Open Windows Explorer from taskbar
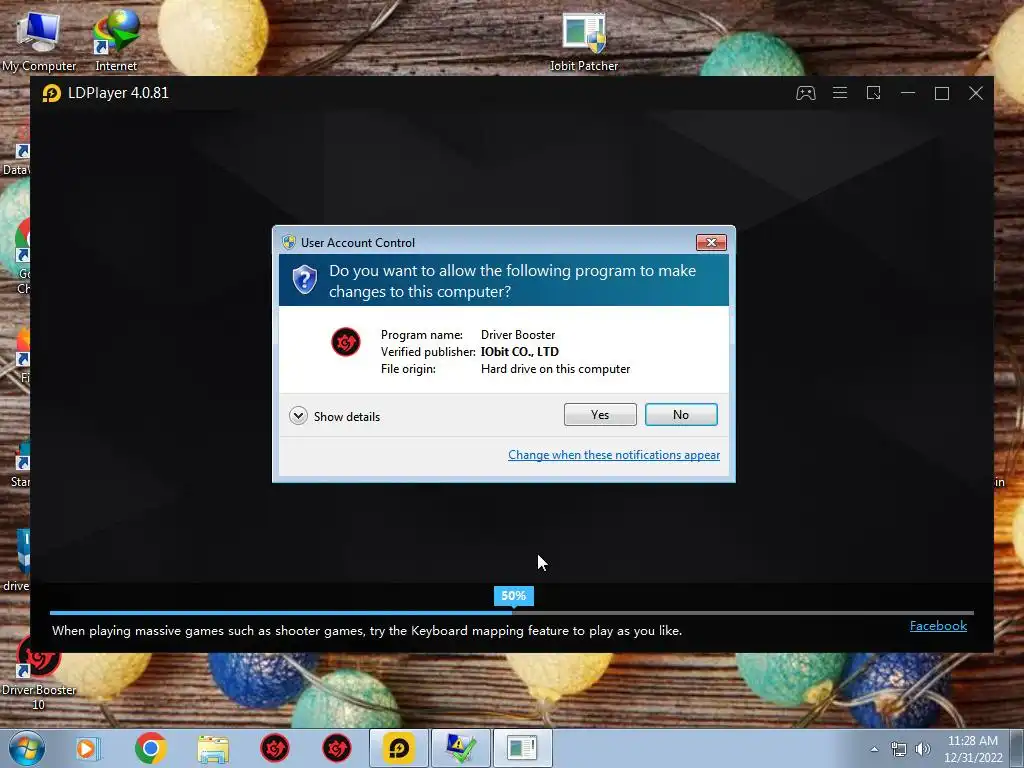This screenshot has height=768, width=1024. 213,748
